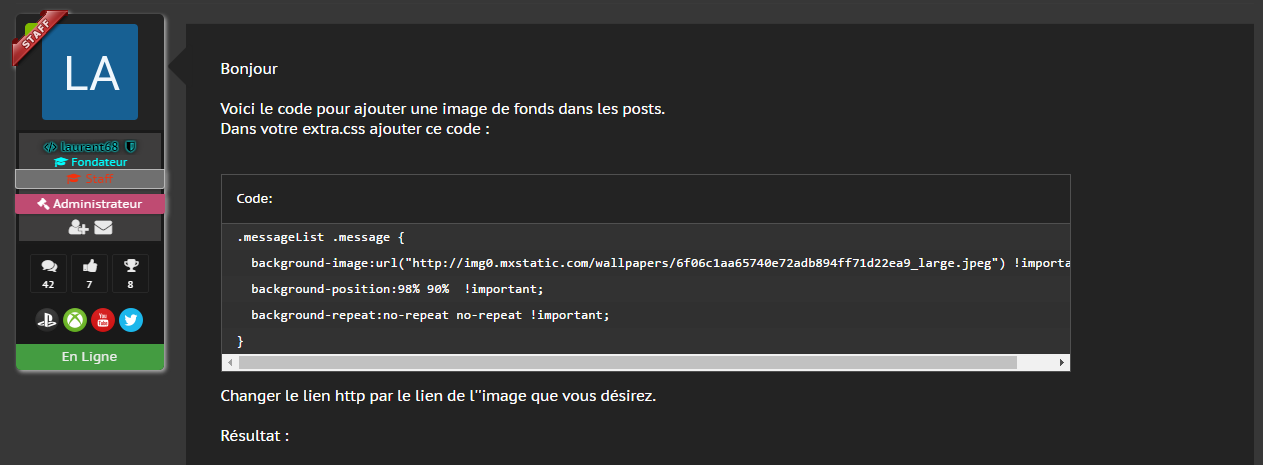Click the trophy points icon
The height and width of the screenshot is (465, 1263).
click(x=131, y=266)
